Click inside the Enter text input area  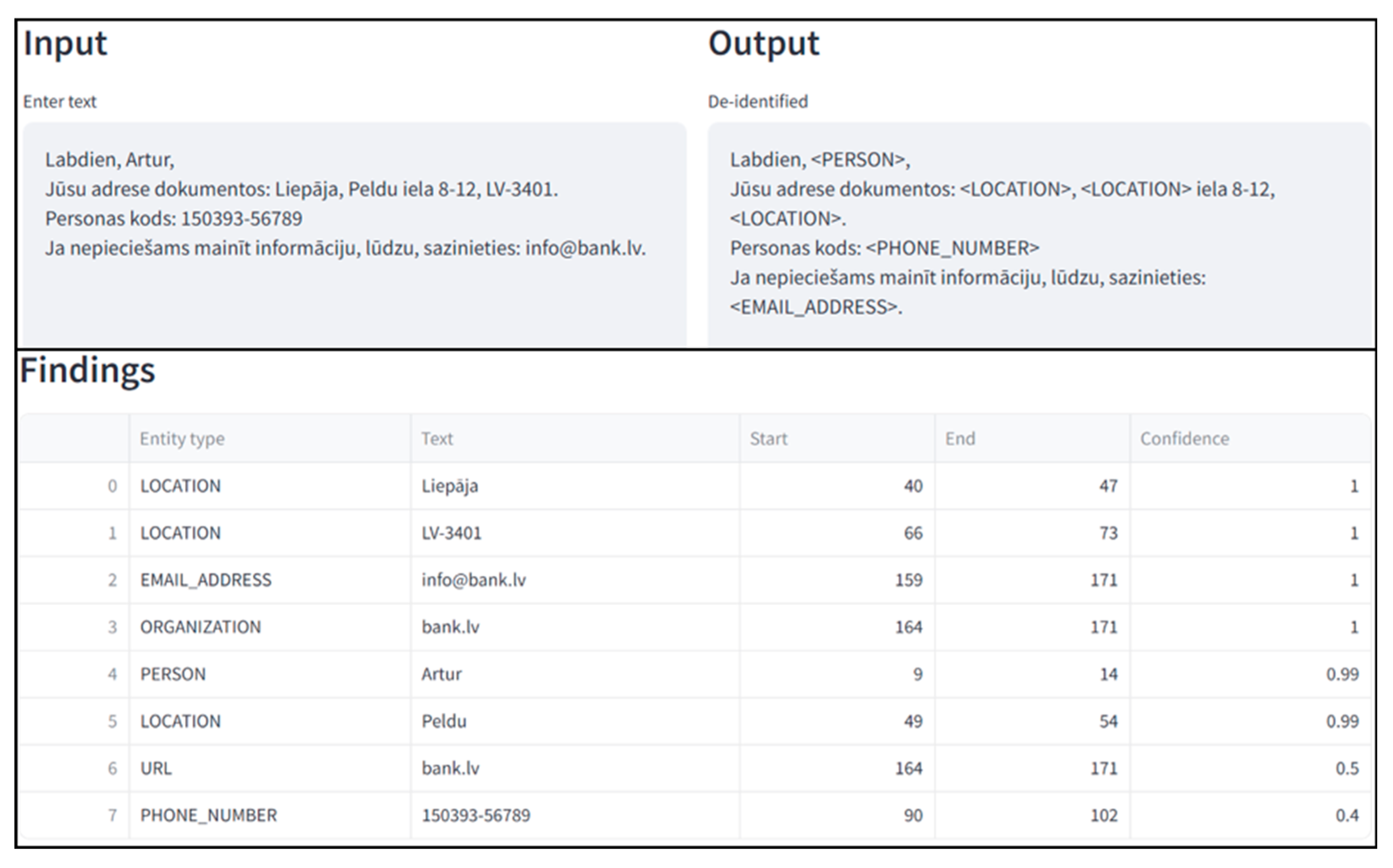click(354, 234)
